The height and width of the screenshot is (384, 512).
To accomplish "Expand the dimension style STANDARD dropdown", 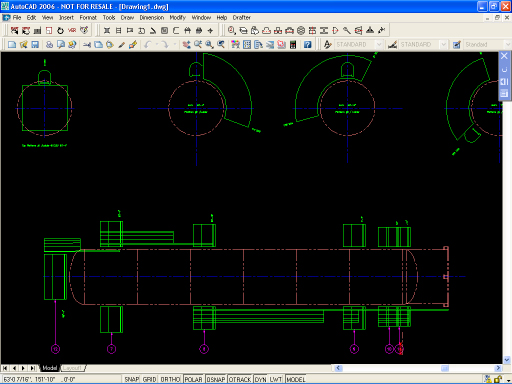I will tap(443, 44).
